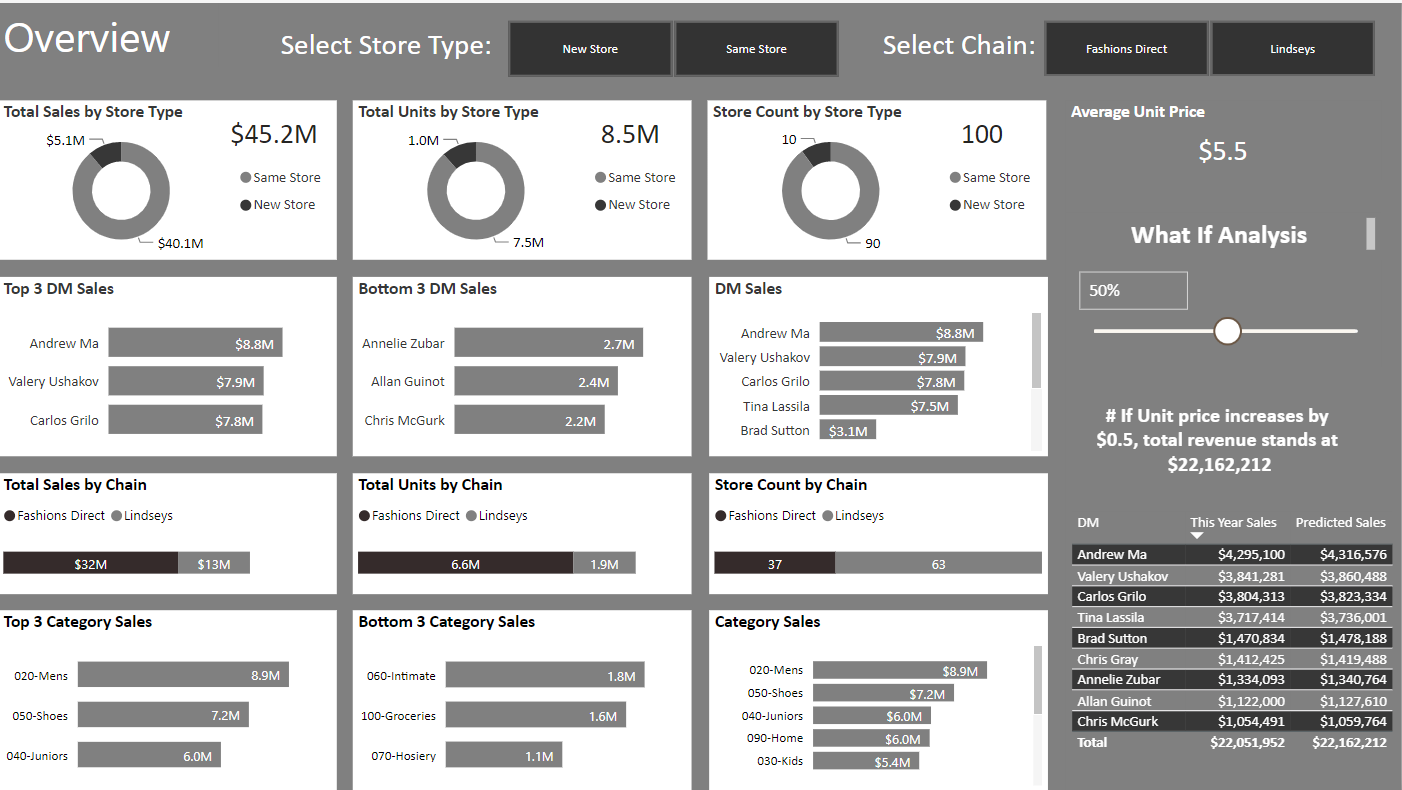
Task: Select the New Store slicer button
Action: pyautogui.click(x=590, y=49)
